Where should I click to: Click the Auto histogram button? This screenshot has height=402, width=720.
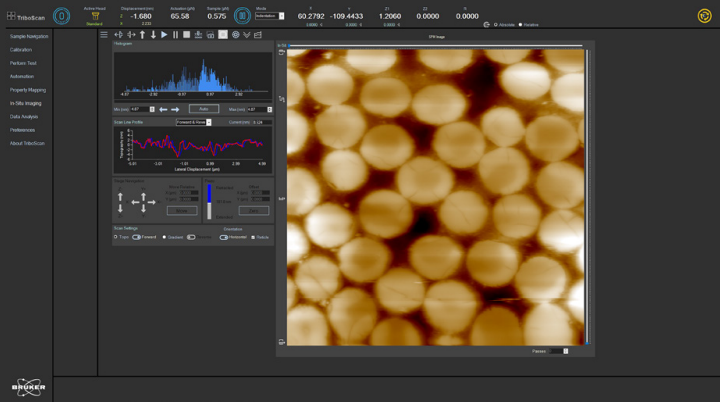pyautogui.click(x=203, y=109)
